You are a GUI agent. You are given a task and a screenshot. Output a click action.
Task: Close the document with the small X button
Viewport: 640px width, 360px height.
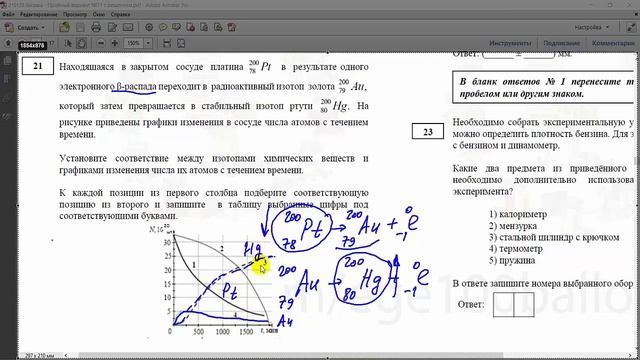pos(636,14)
